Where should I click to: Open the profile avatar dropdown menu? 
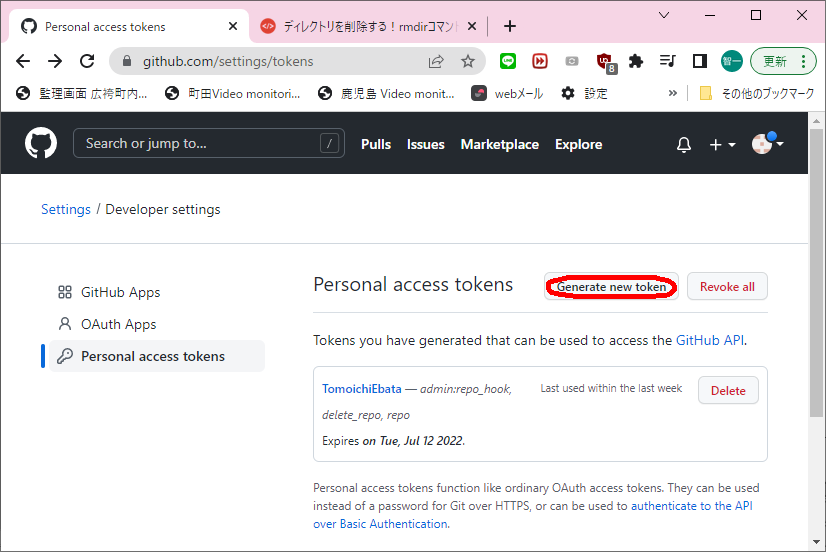[767, 144]
